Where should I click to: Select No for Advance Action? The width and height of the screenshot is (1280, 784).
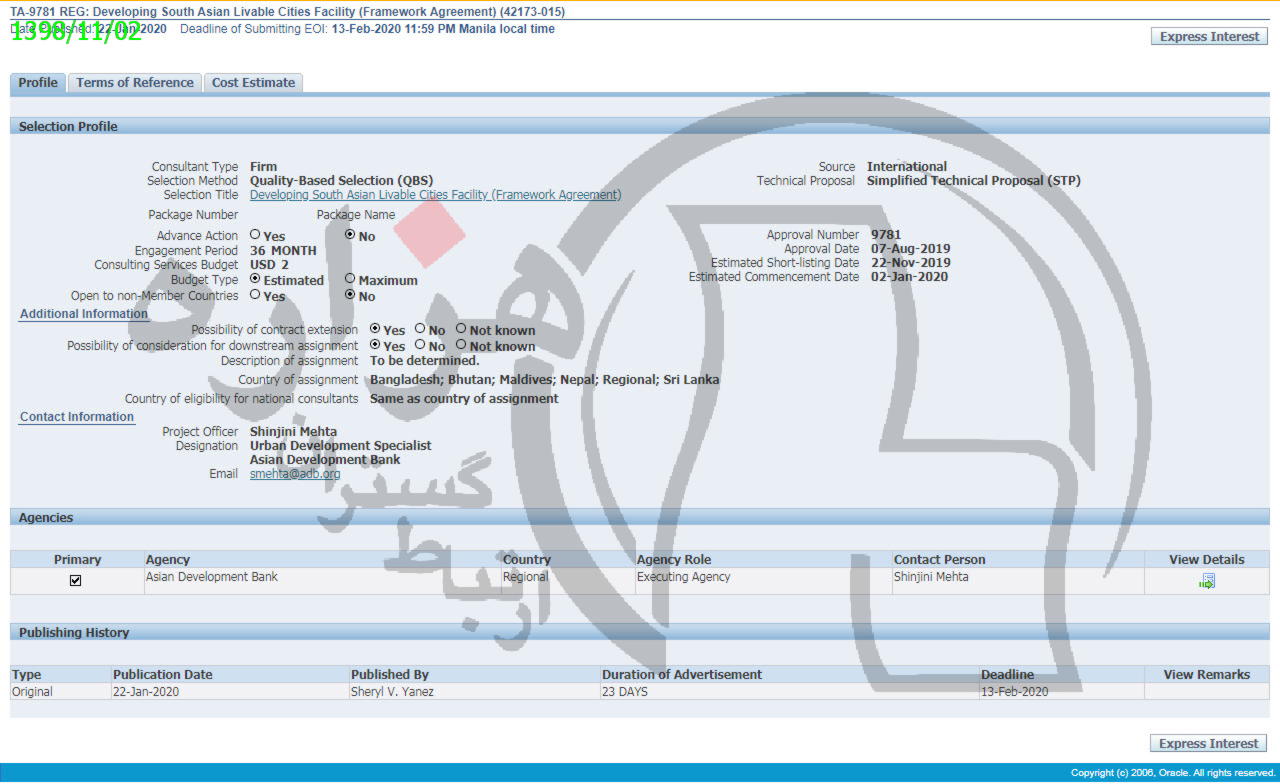tap(350, 235)
